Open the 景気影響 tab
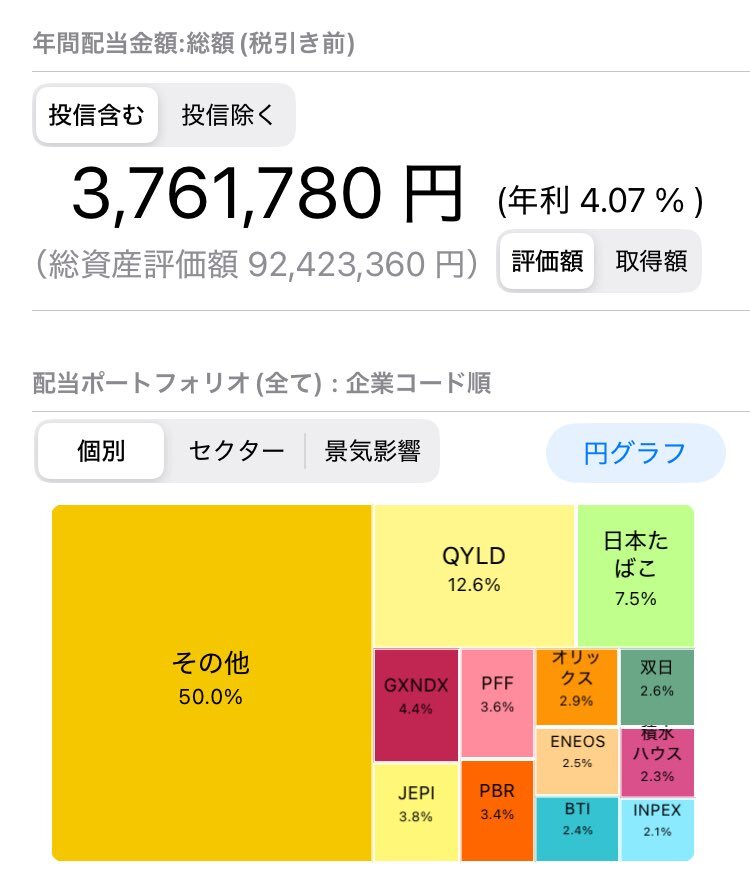The width and height of the screenshot is (750, 869). tap(372, 451)
